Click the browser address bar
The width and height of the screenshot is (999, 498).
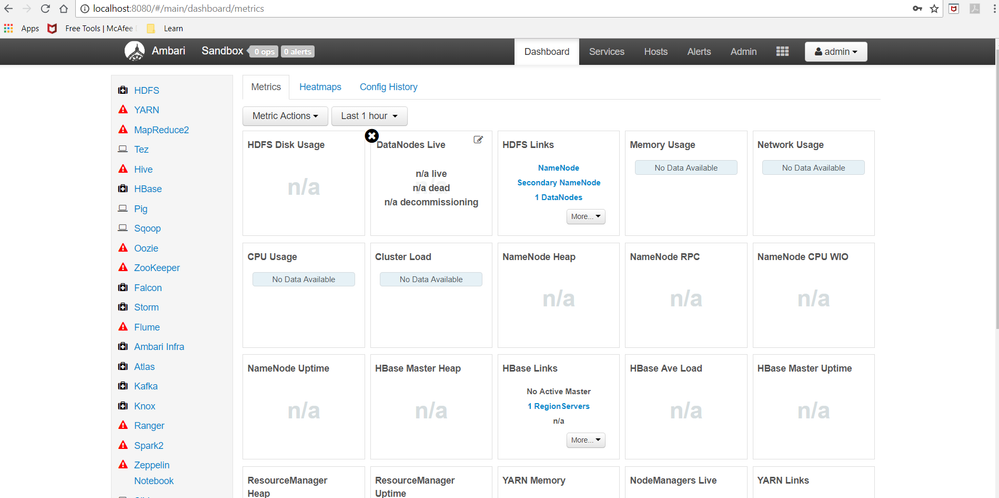coord(497,9)
